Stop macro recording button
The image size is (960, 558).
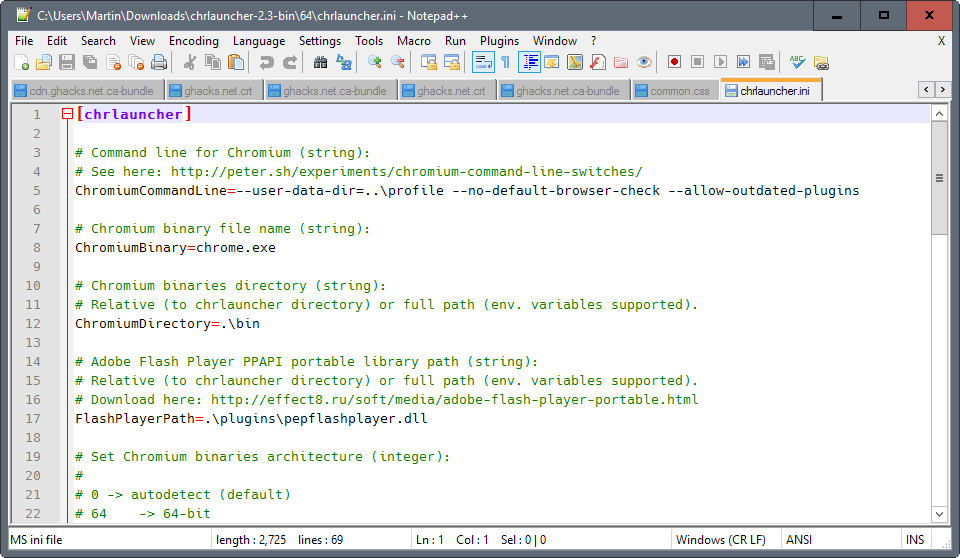pos(697,62)
